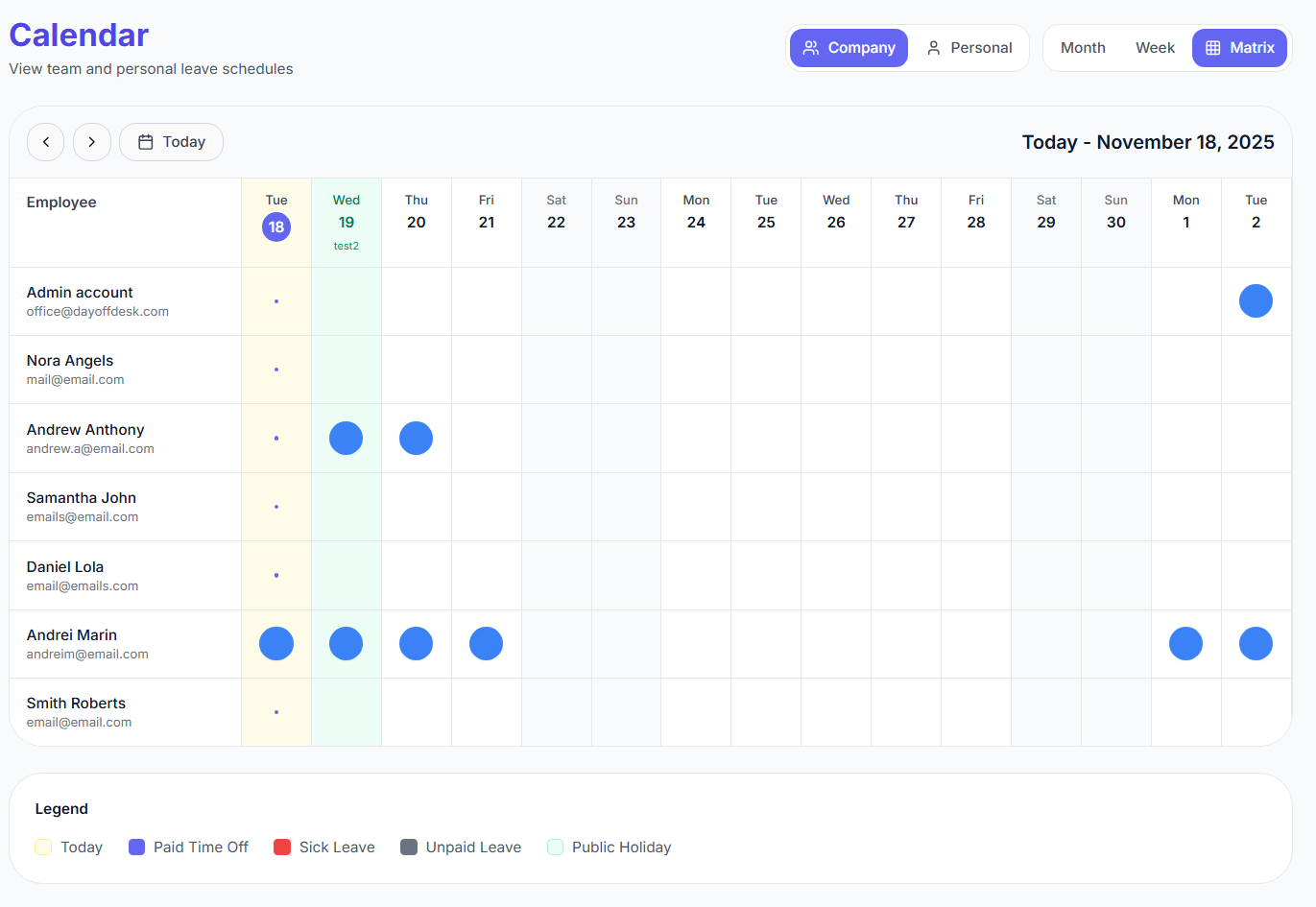Click Nora Angels' email address
The height and width of the screenshot is (907, 1316).
pos(75,379)
